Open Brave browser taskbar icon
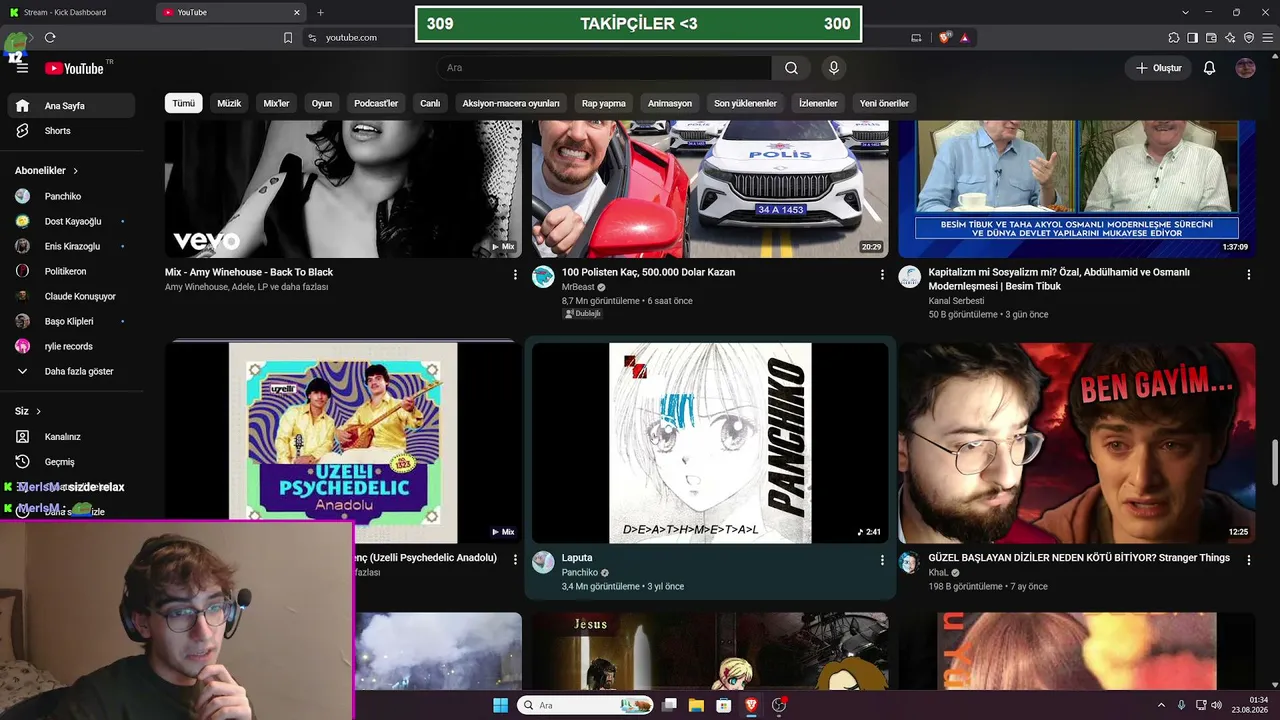Screen dimensions: 1280x720 pos(751,705)
